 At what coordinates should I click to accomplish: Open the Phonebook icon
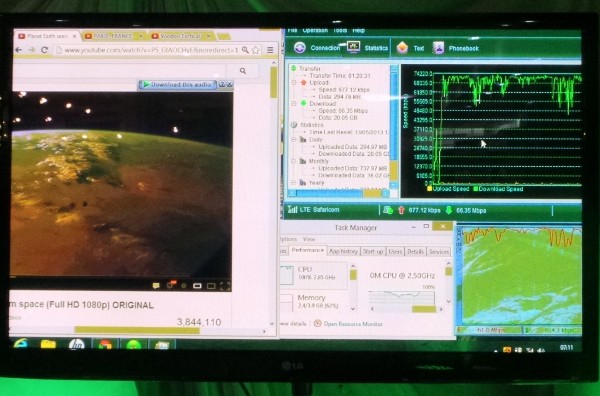click(438, 48)
